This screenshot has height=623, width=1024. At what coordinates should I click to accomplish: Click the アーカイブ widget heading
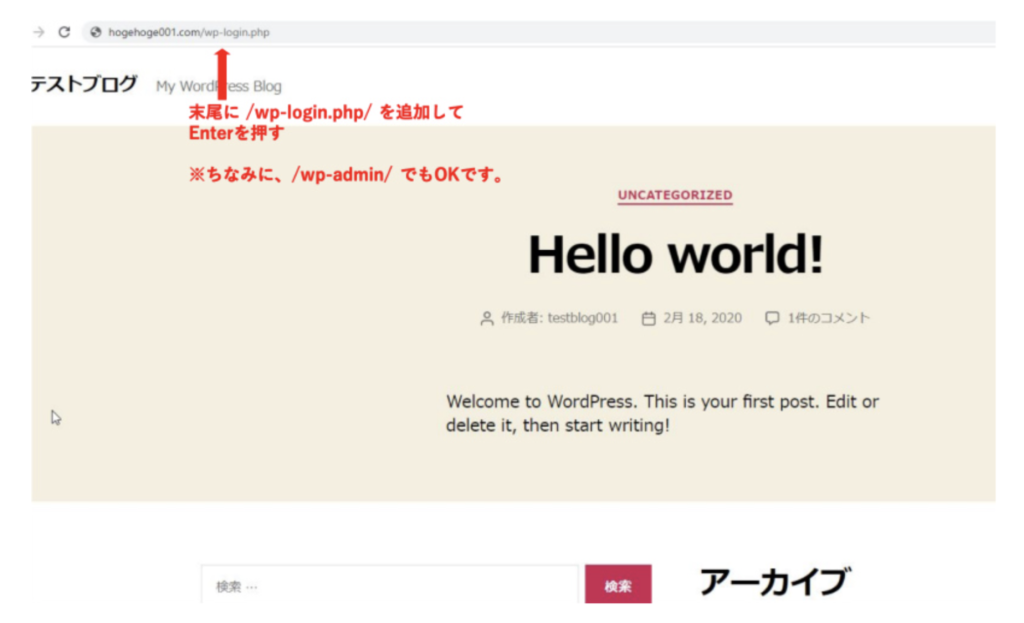tap(775, 582)
